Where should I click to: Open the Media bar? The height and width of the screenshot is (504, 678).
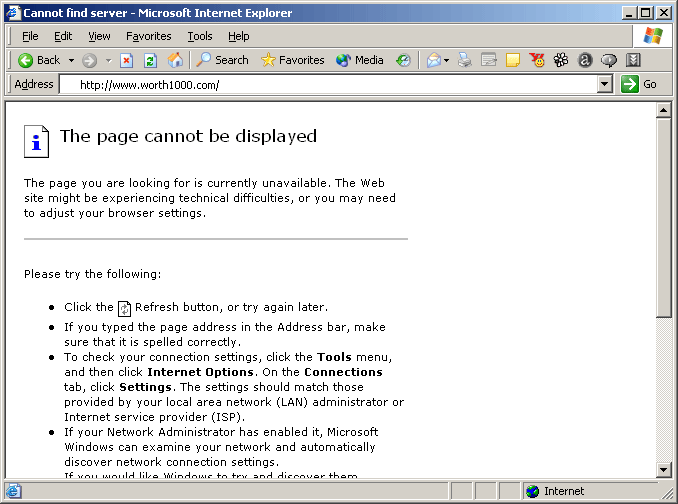(359, 60)
